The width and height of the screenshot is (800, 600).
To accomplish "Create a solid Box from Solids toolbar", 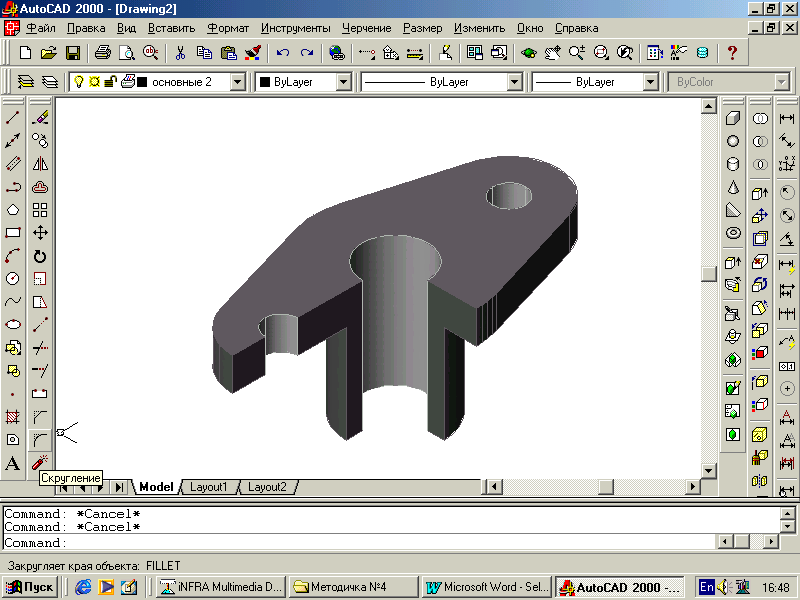I will pyautogui.click(x=733, y=118).
